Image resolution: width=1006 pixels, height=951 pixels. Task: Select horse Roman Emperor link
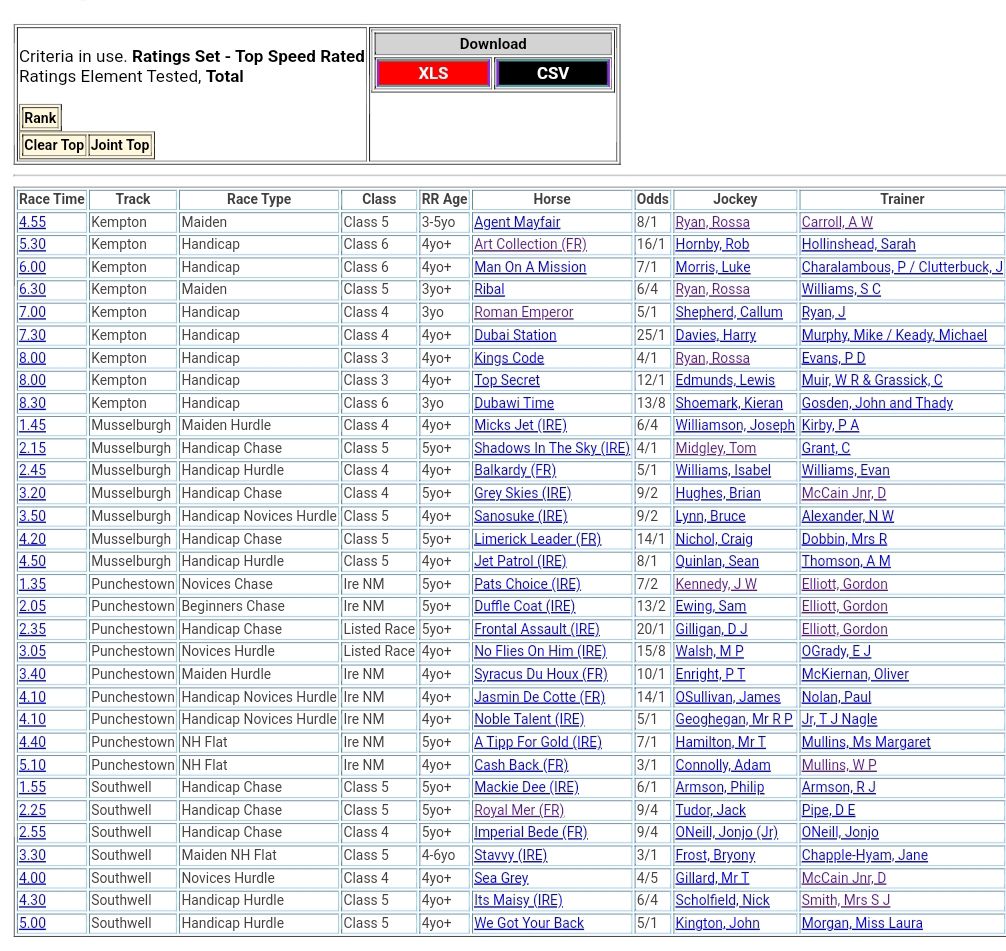(523, 313)
